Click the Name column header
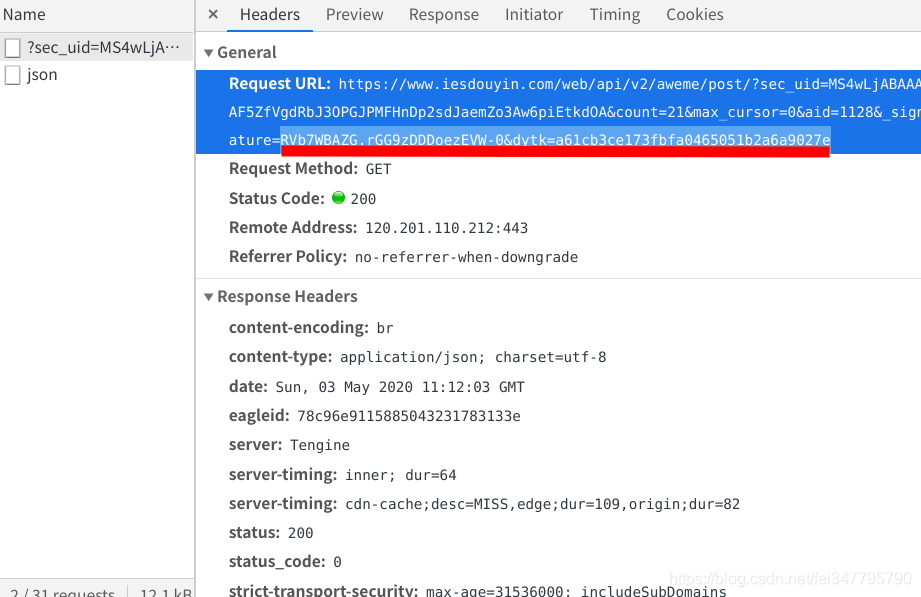921x597 pixels. 24,15
